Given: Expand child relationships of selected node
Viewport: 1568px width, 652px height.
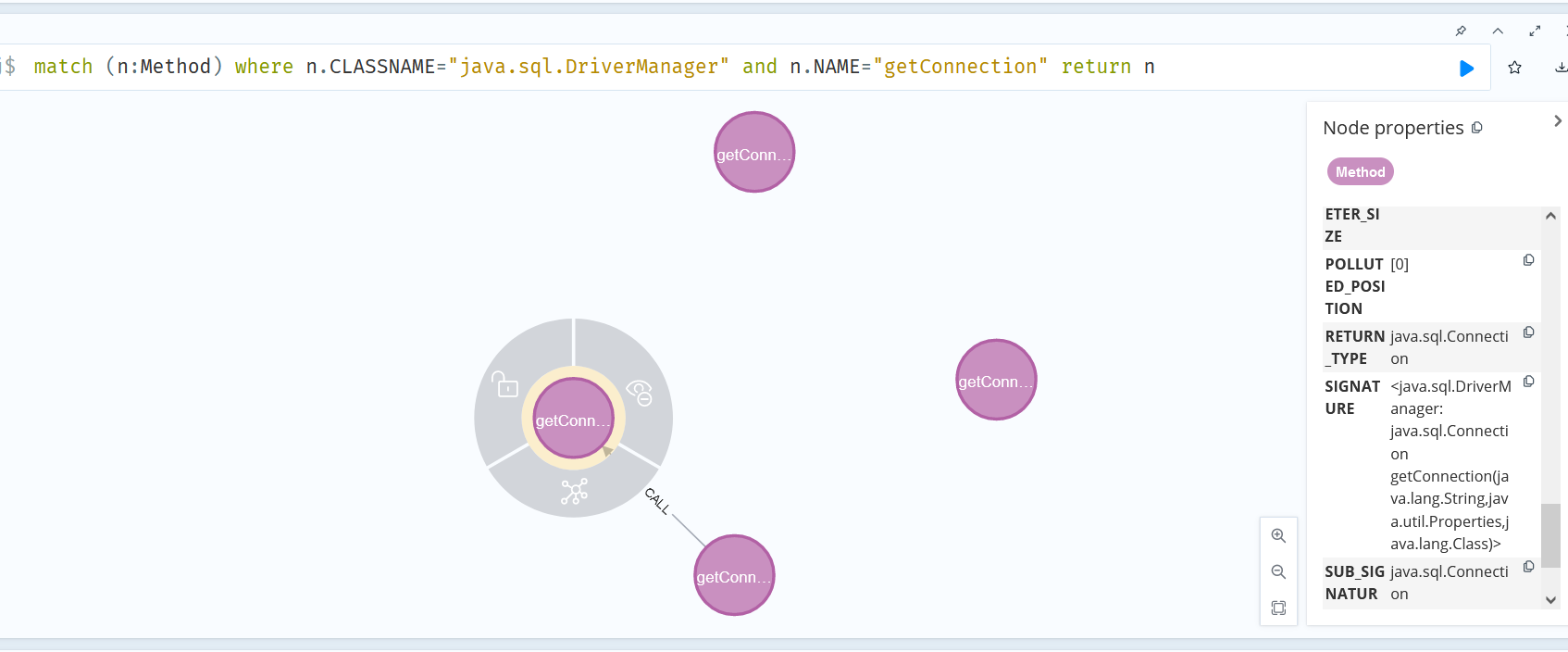Looking at the screenshot, I should [x=574, y=491].
